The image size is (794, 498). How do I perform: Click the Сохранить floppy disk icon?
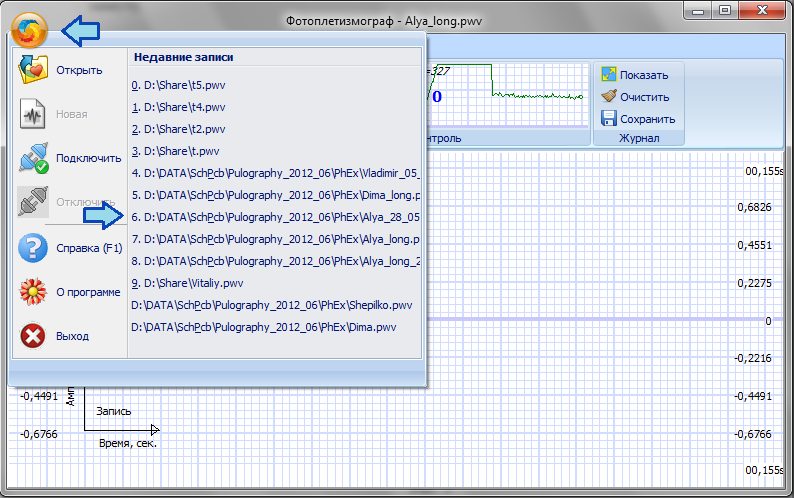pyautogui.click(x=608, y=119)
